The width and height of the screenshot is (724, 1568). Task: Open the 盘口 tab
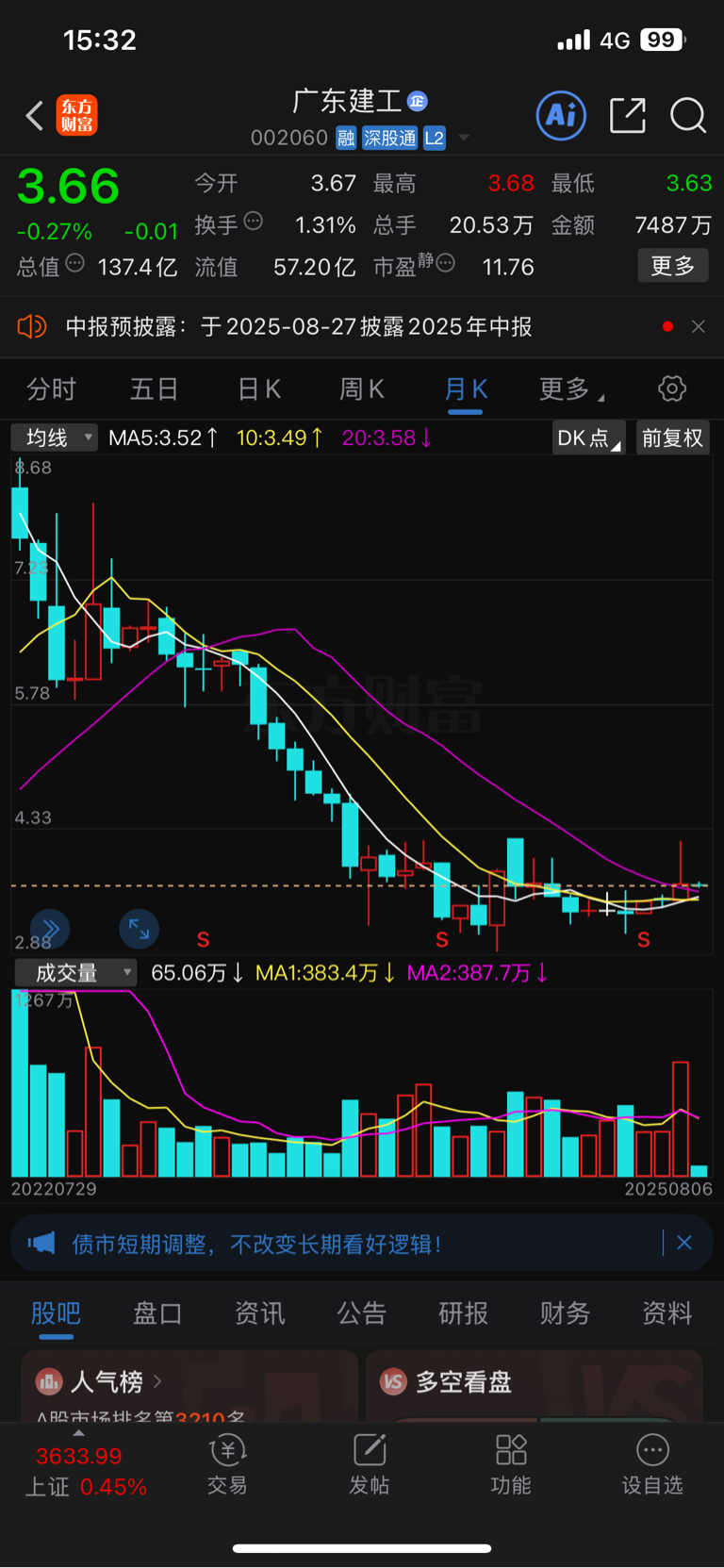pos(157,1312)
